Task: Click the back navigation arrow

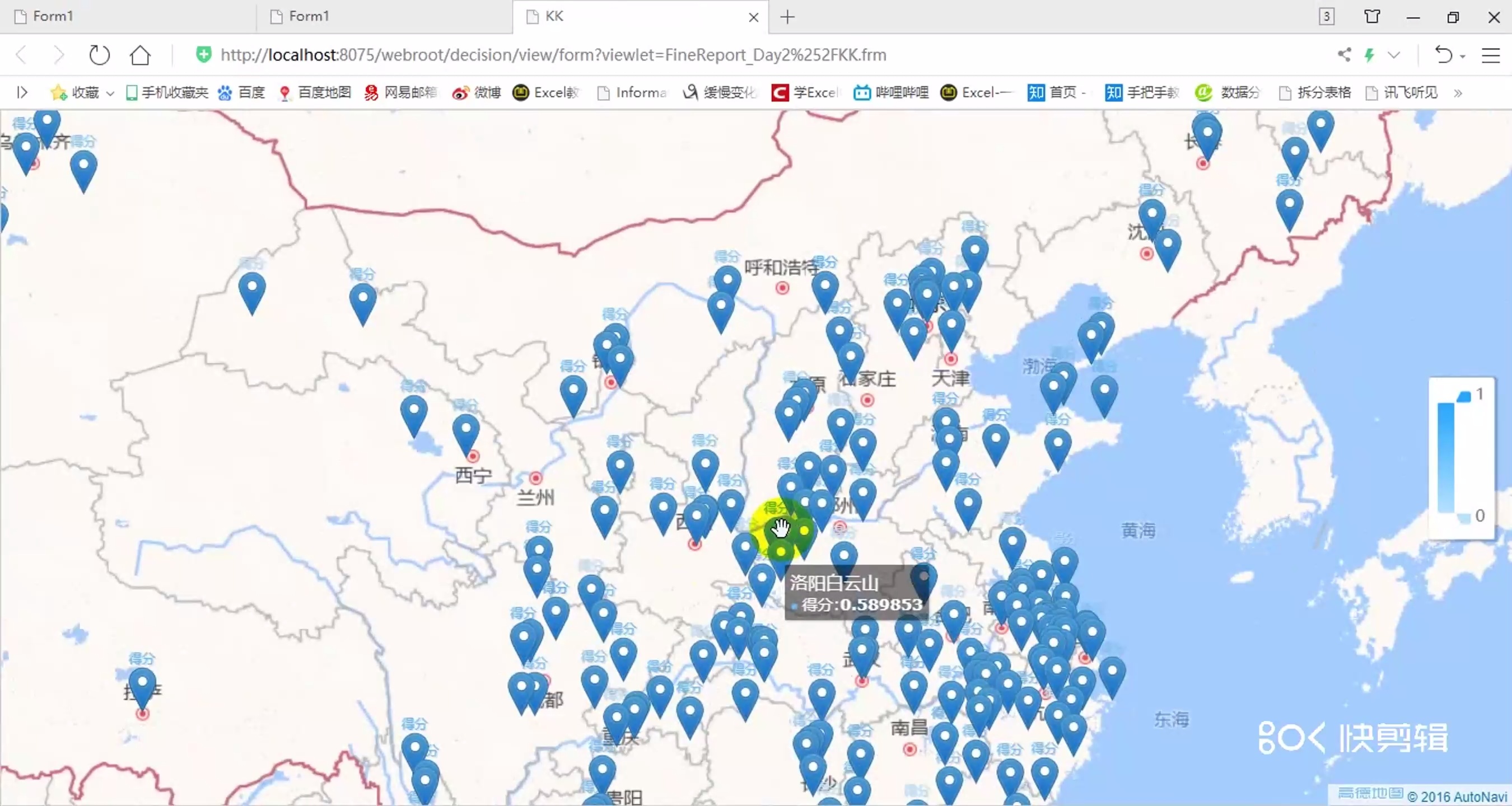Action: (21, 54)
